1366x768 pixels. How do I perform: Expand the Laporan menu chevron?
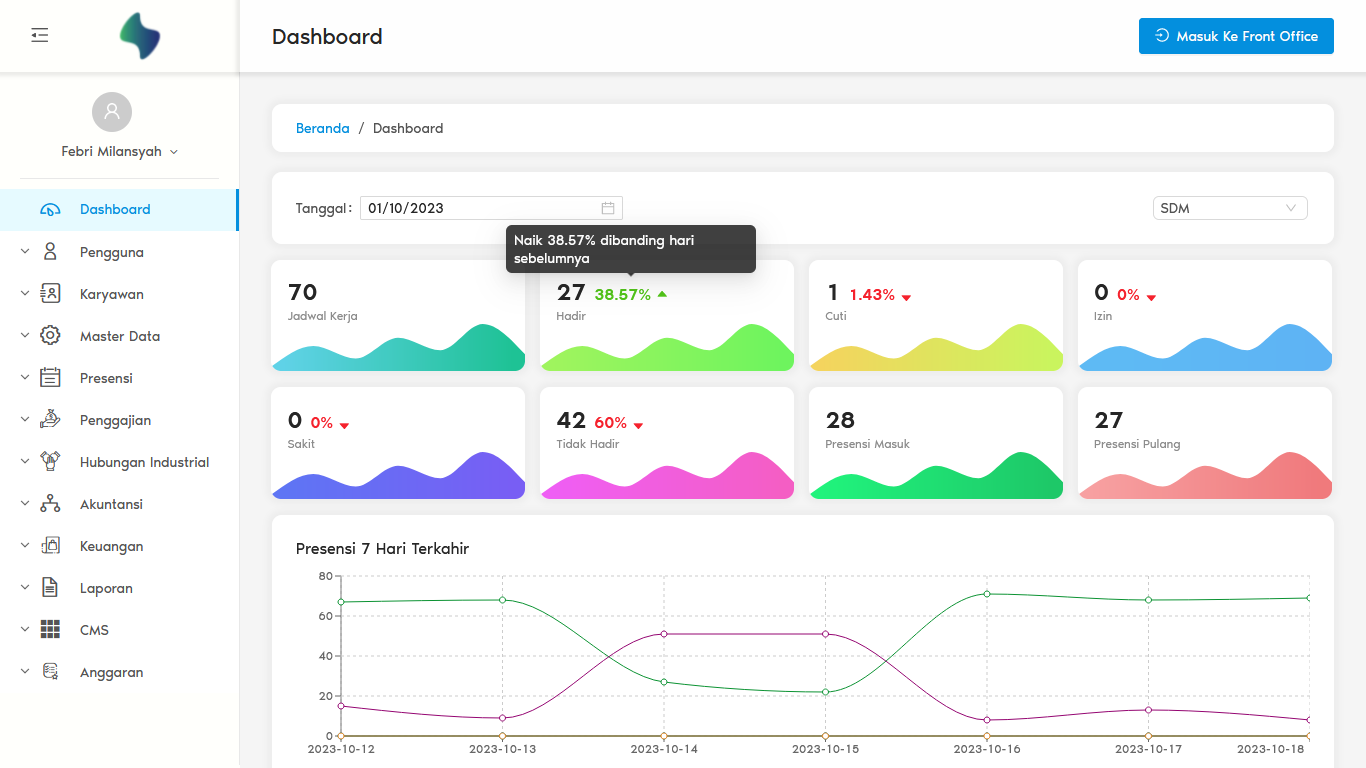(x=25, y=588)
